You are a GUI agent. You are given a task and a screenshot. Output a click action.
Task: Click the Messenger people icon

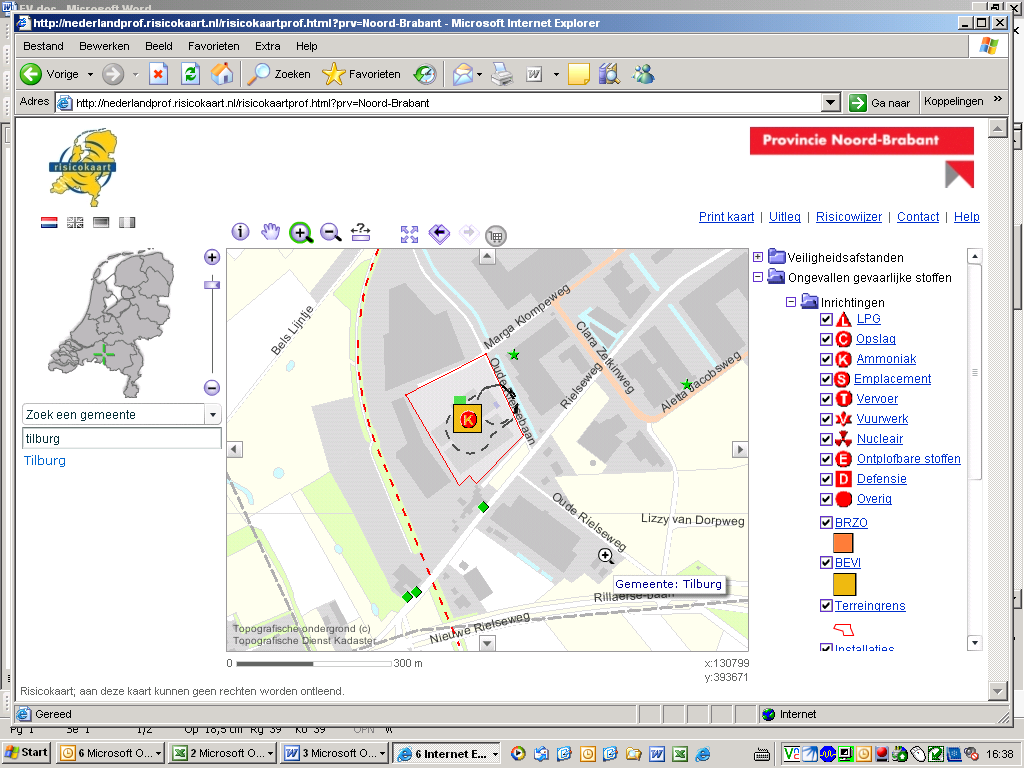643,74
